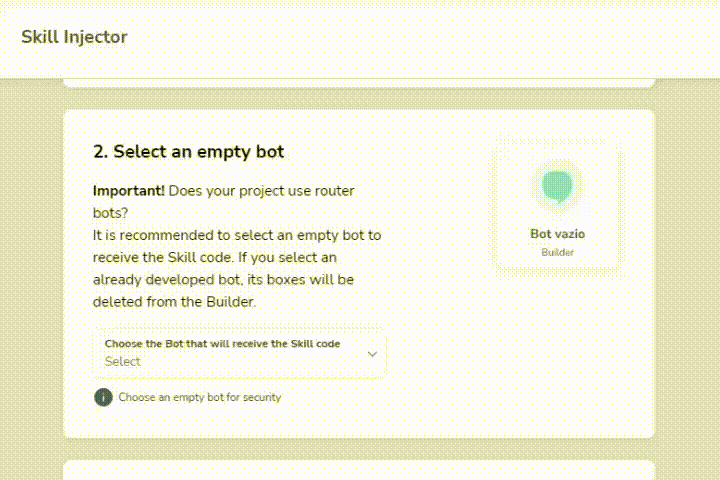The image size is (720, 480).
Task: Click the heading 2. Select an empty bot
Action: click(x=188, y=152)
